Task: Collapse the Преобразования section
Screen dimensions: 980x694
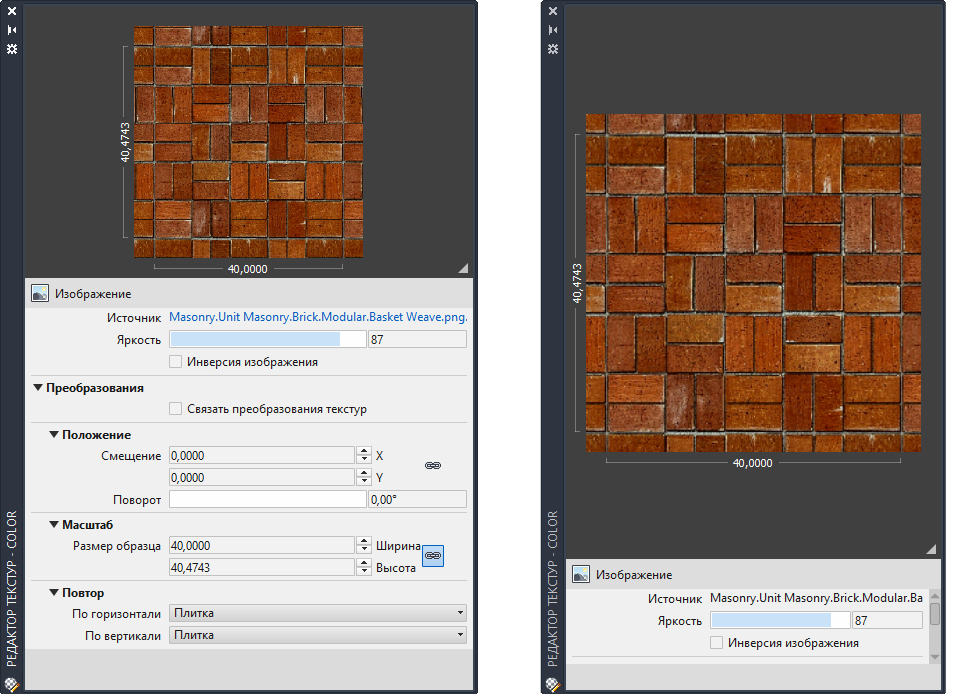Action: coord(38,388)
